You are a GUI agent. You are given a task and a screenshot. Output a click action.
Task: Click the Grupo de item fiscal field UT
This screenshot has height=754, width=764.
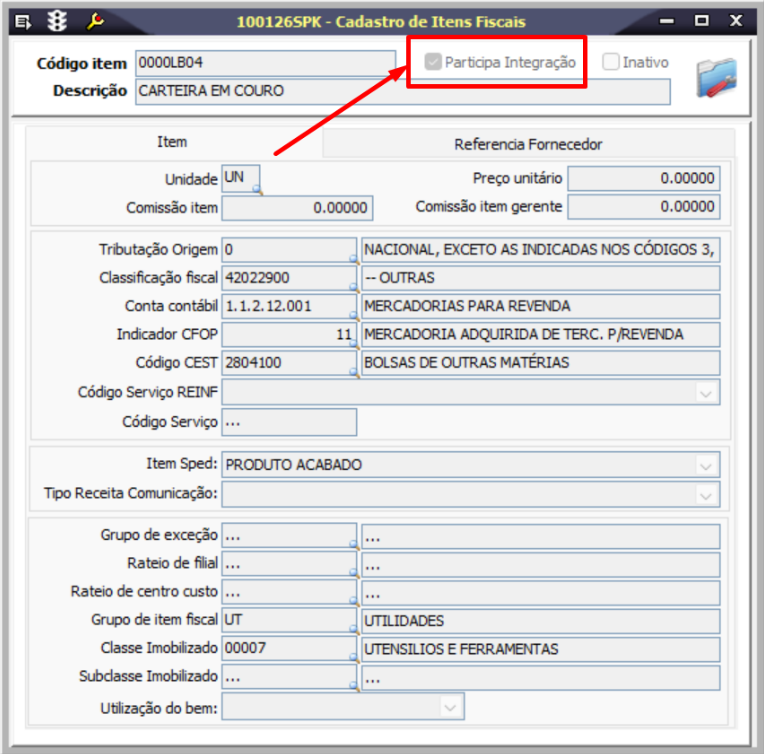pos(289,620)
